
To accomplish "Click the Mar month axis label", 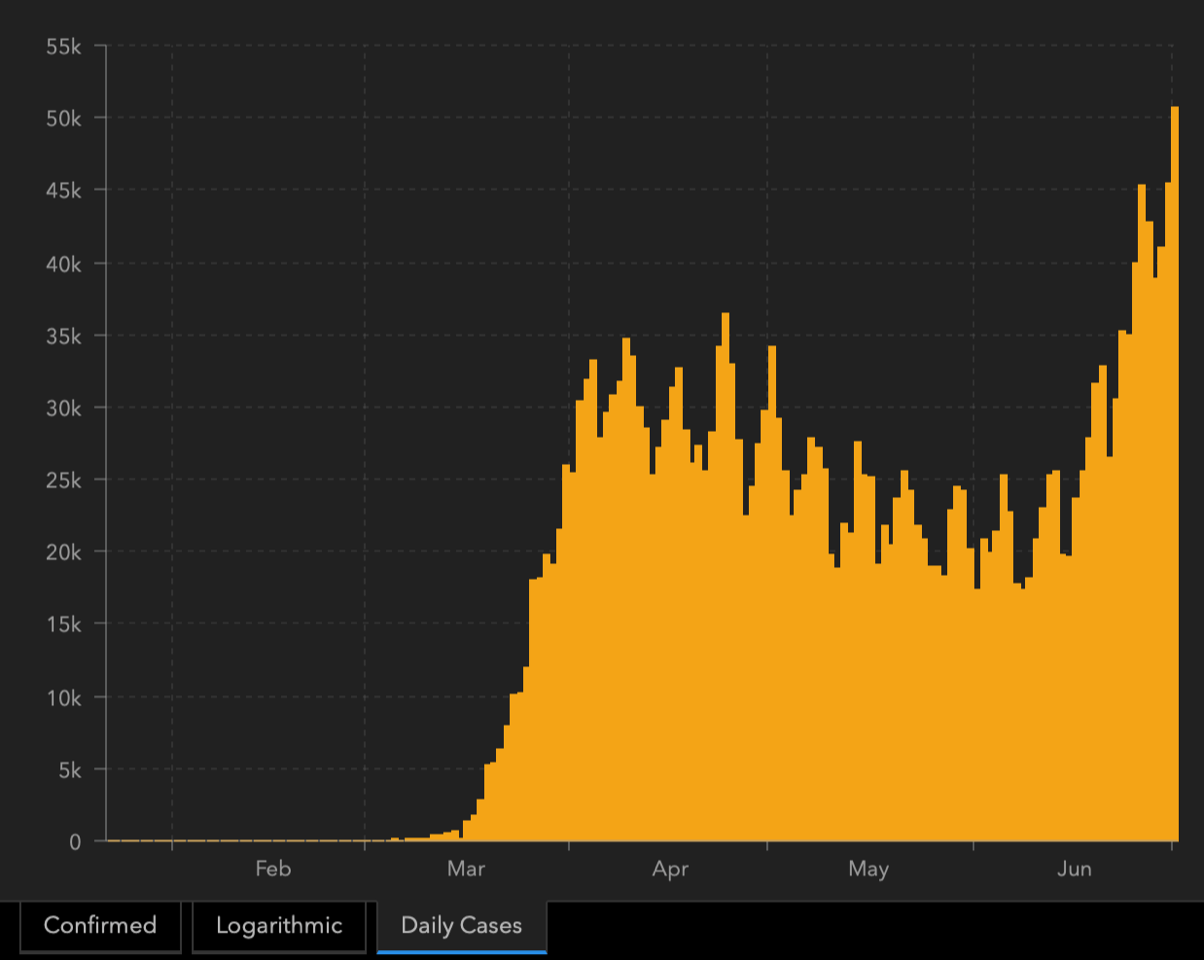I will click(466, 869).
